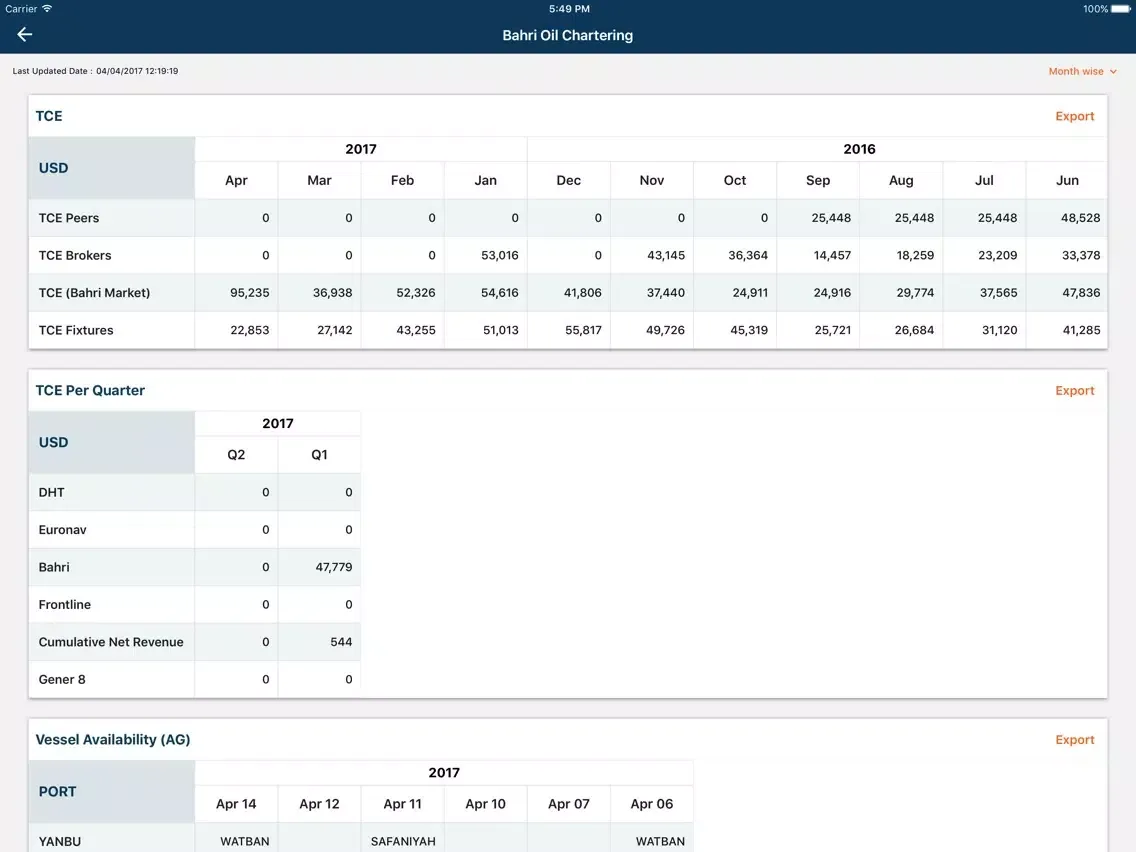
Task: Select the Jul column header
Action: (x=984, y=180)
